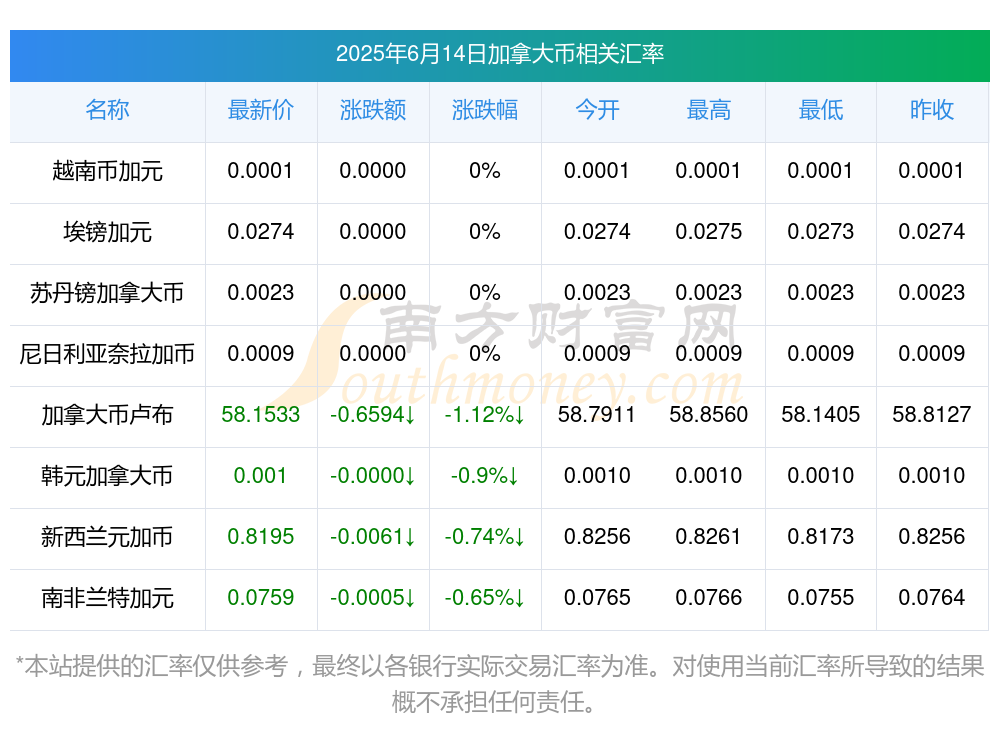This screenshot has width=1000, height=733.
Task: Click open price 58.7911
Action: tap(597, 415)
